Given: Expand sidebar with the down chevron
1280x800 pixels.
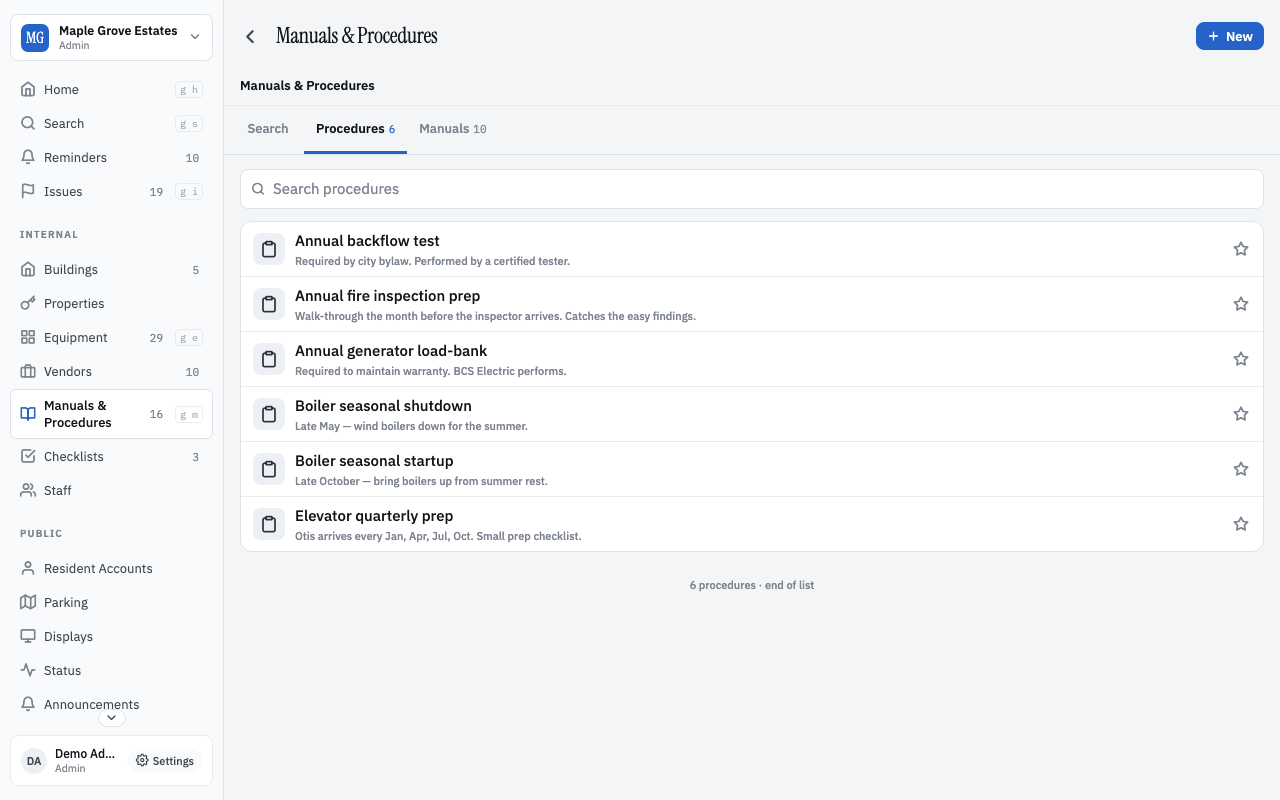Looking at the screenshot, I should pos(111,717).
